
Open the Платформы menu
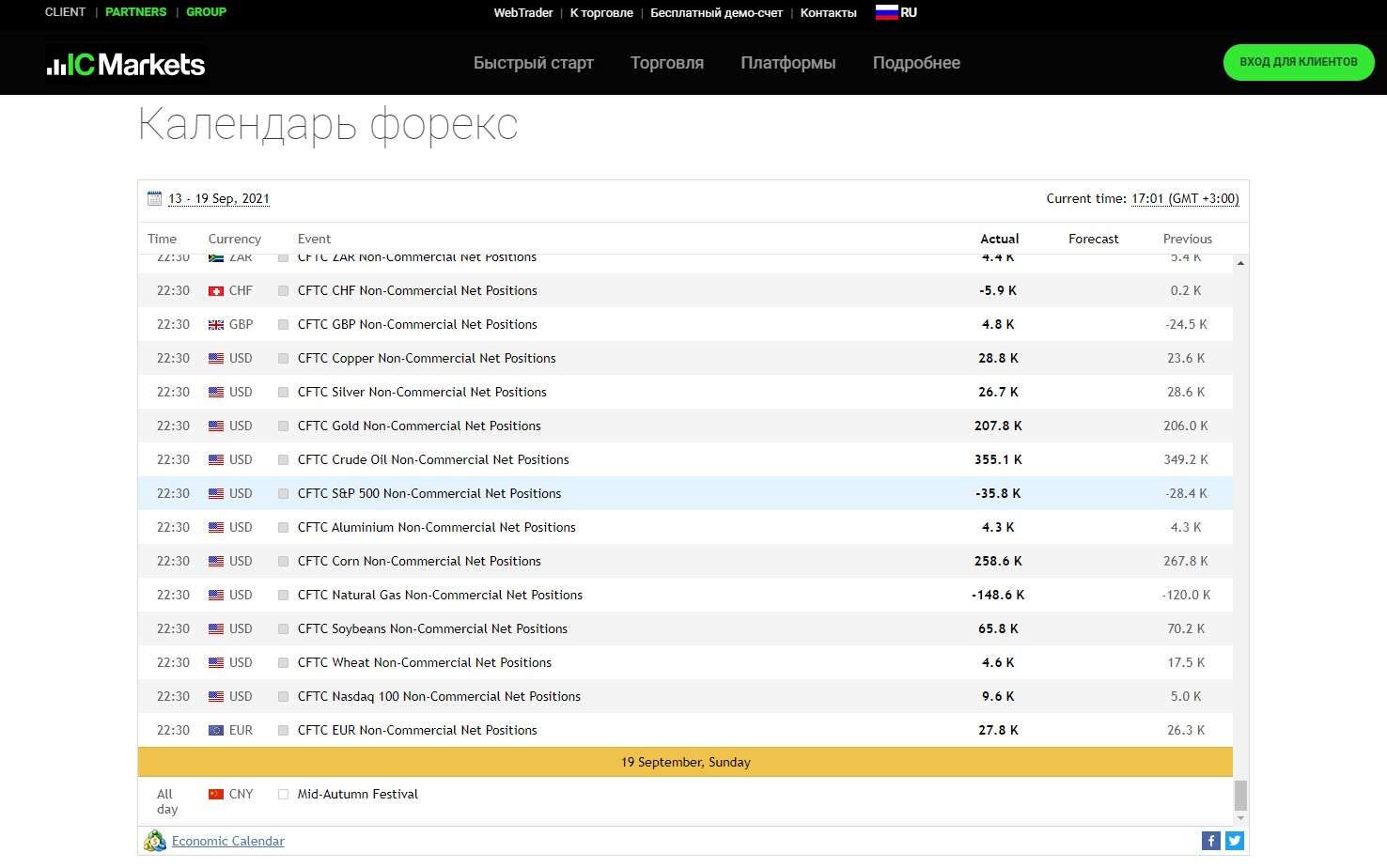click(788, 63)
